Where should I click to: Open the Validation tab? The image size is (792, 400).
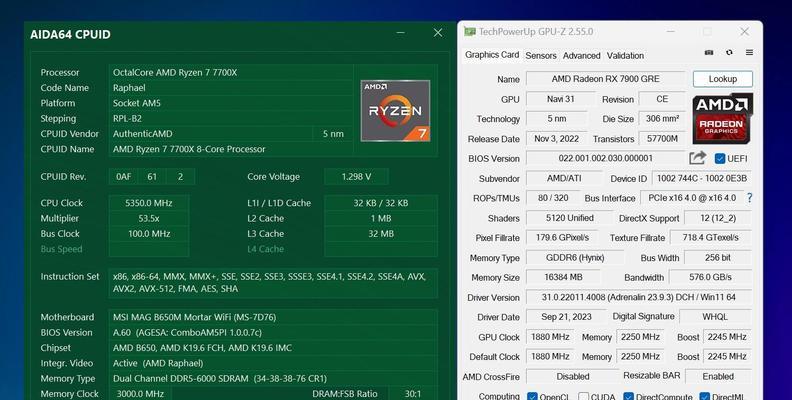coord(625,56)
